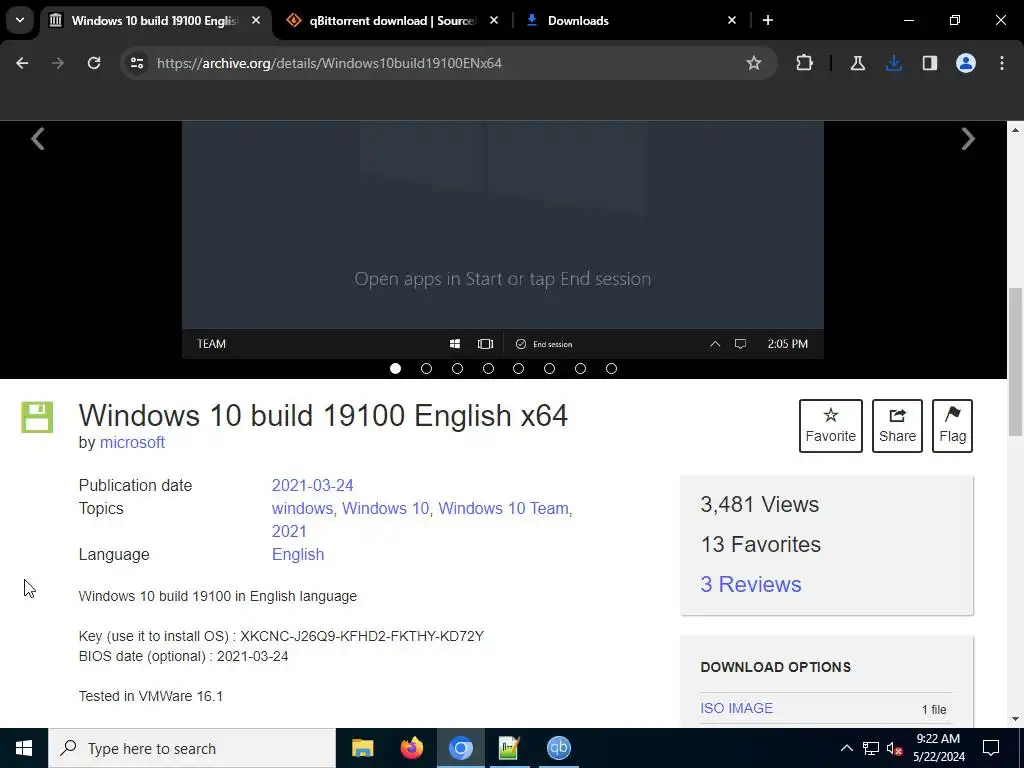The width and height of the screenshot is (1024, 768).
Task: Select the fourth carousel dot
Action: coord(488,369)
